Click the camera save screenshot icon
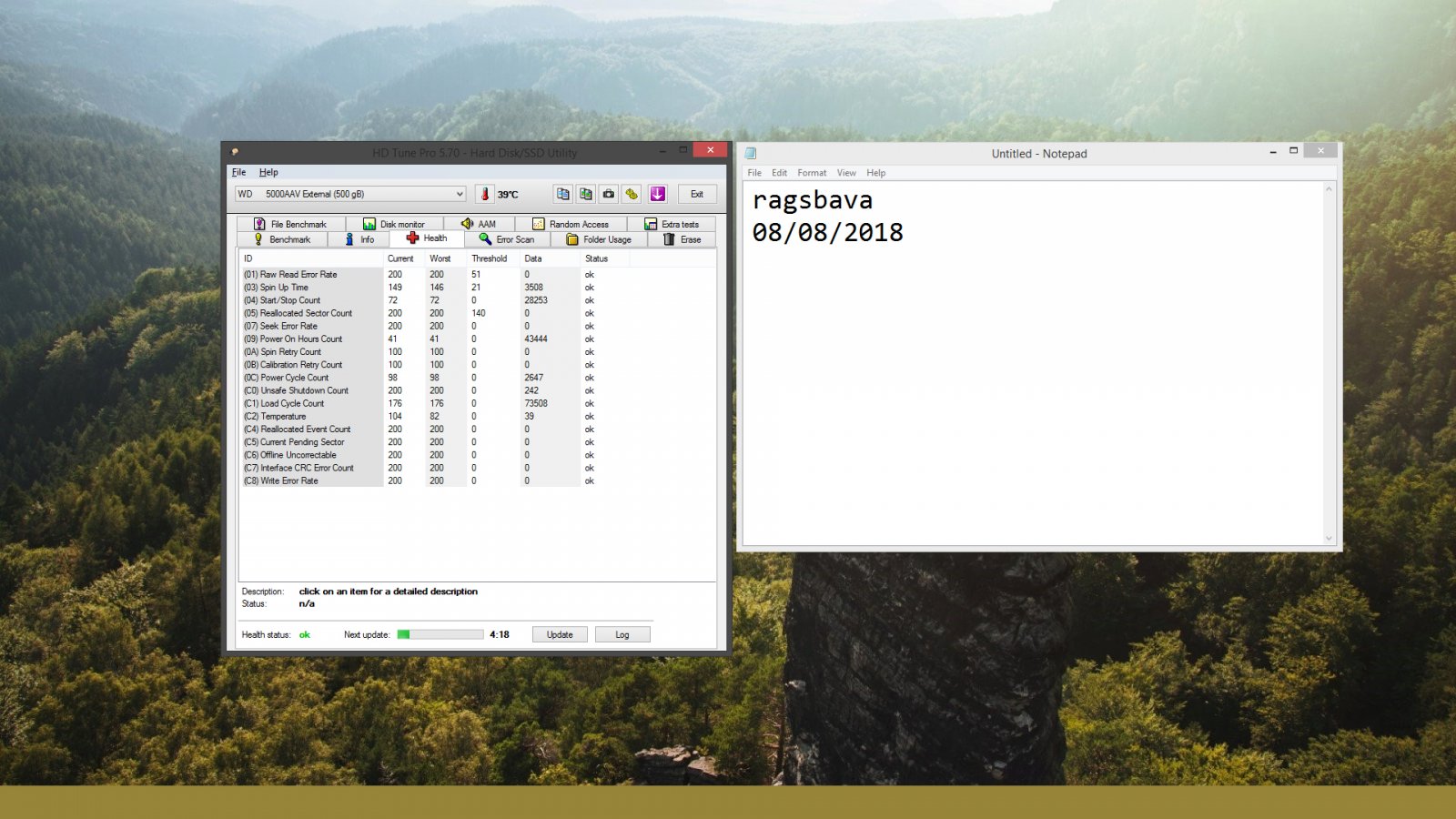Viewport: 1456px width, 819px height. [609, 194]
